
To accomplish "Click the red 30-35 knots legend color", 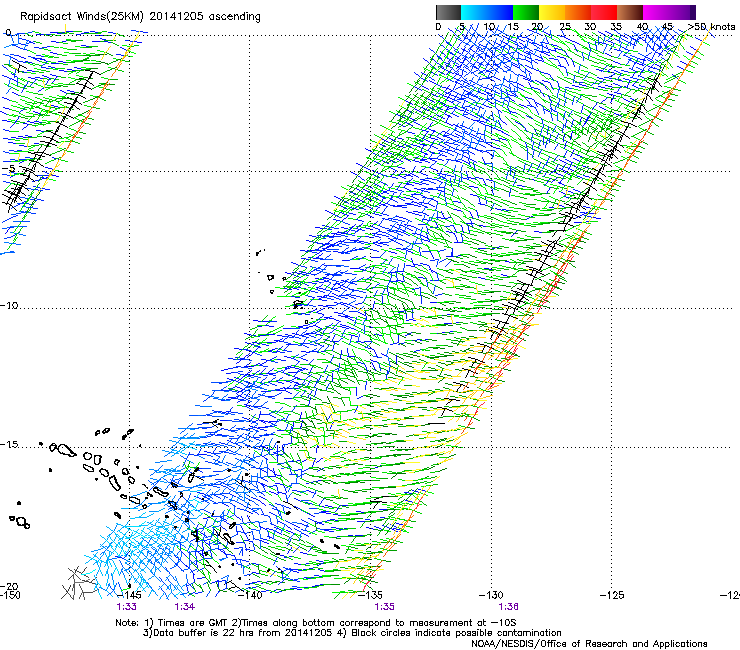I will [604, 12].
